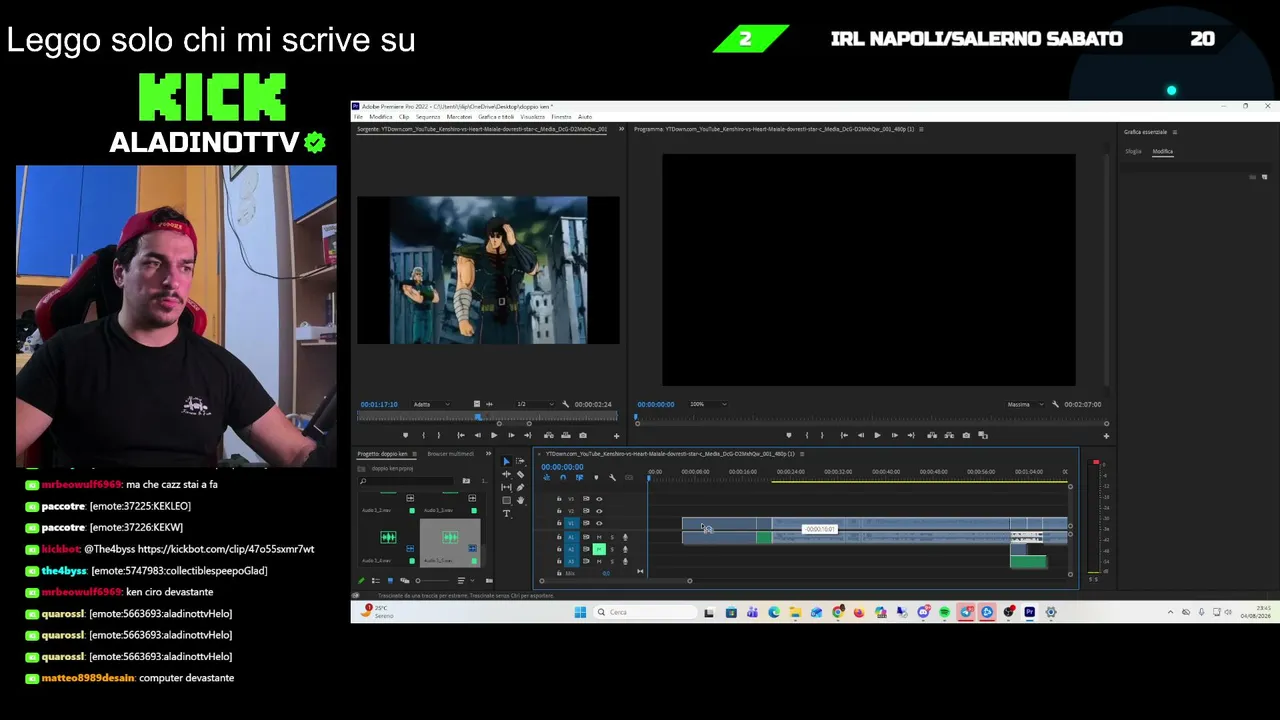
Task: Open Program monitor resolution dropdown 'Massima'
Action: 1026,404
